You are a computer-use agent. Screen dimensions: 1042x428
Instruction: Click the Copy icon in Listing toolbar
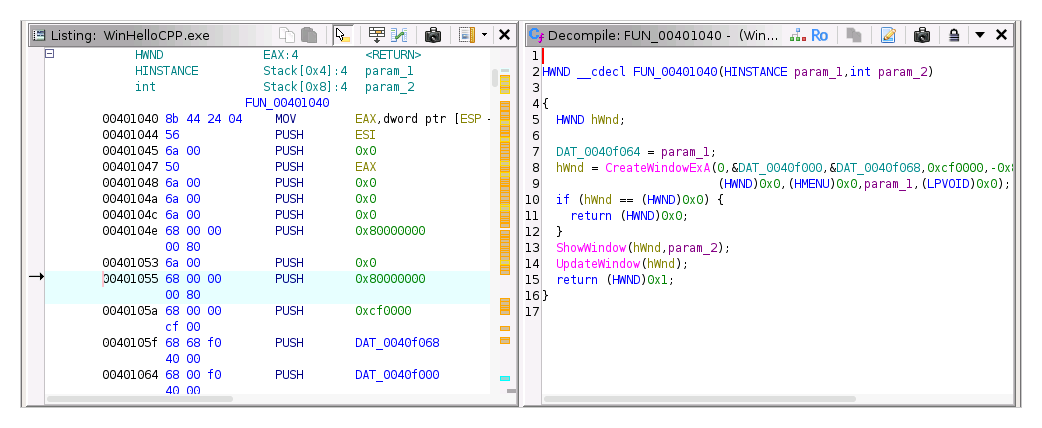point(286,35)
